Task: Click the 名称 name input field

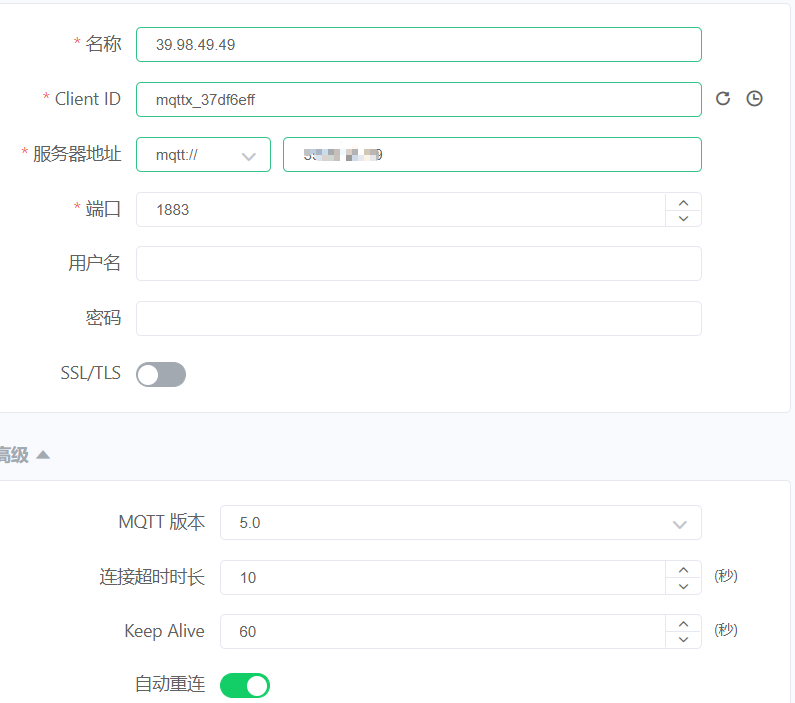Action: click(x=419, y=45)
